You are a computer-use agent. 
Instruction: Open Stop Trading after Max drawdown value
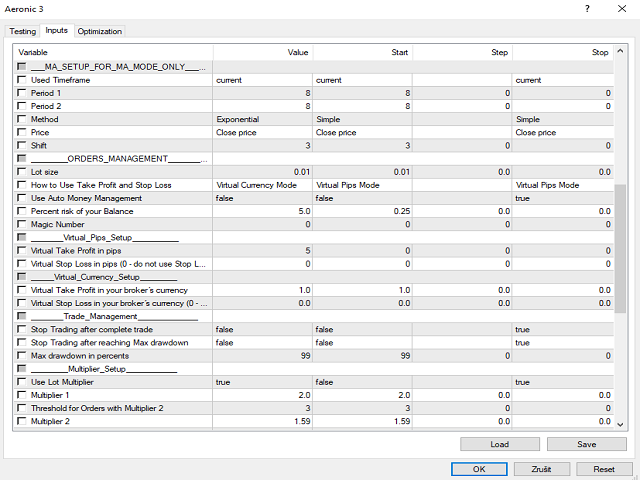point(262,342)
